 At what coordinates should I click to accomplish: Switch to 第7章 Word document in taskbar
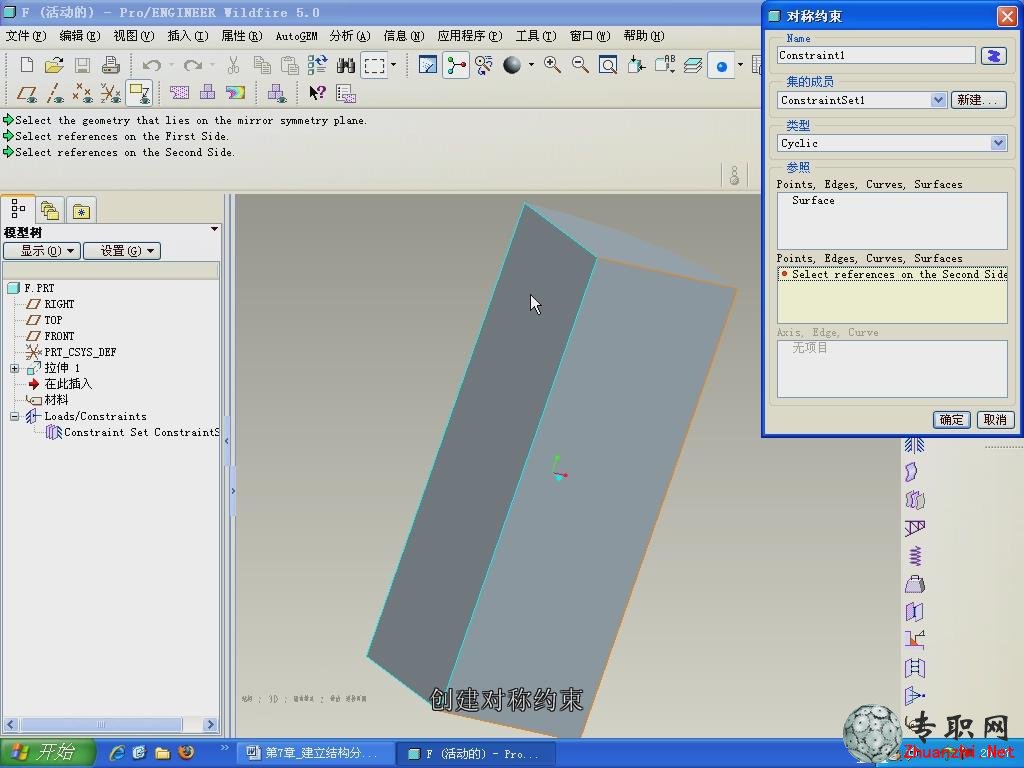click(x=315, y=753)
